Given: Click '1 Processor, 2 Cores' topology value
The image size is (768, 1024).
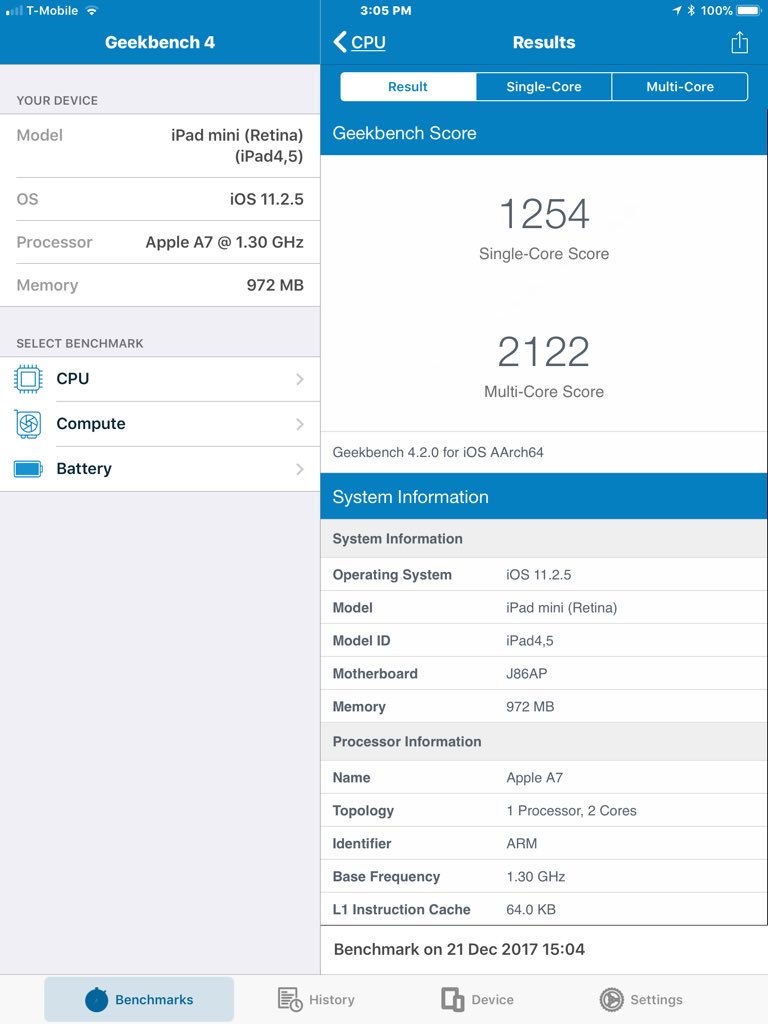Looking at the screenshot, I should pyautogui.click(x=571, y=810).
